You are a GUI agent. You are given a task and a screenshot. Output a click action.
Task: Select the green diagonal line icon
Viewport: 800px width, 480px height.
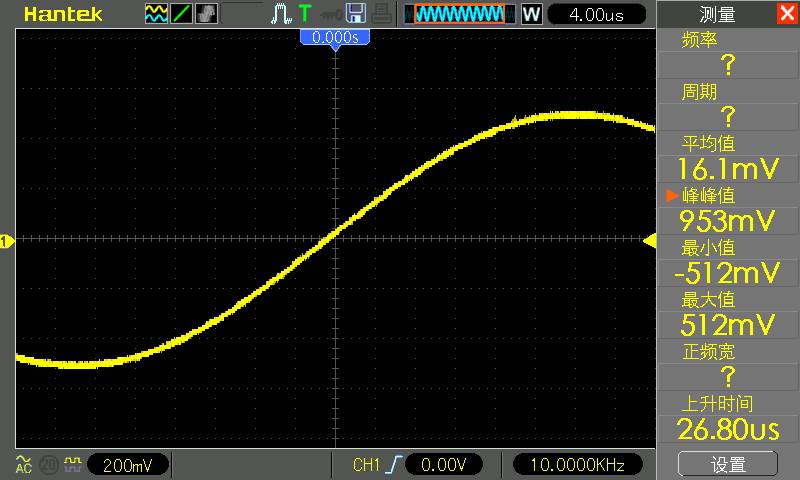tap(181, 14)
